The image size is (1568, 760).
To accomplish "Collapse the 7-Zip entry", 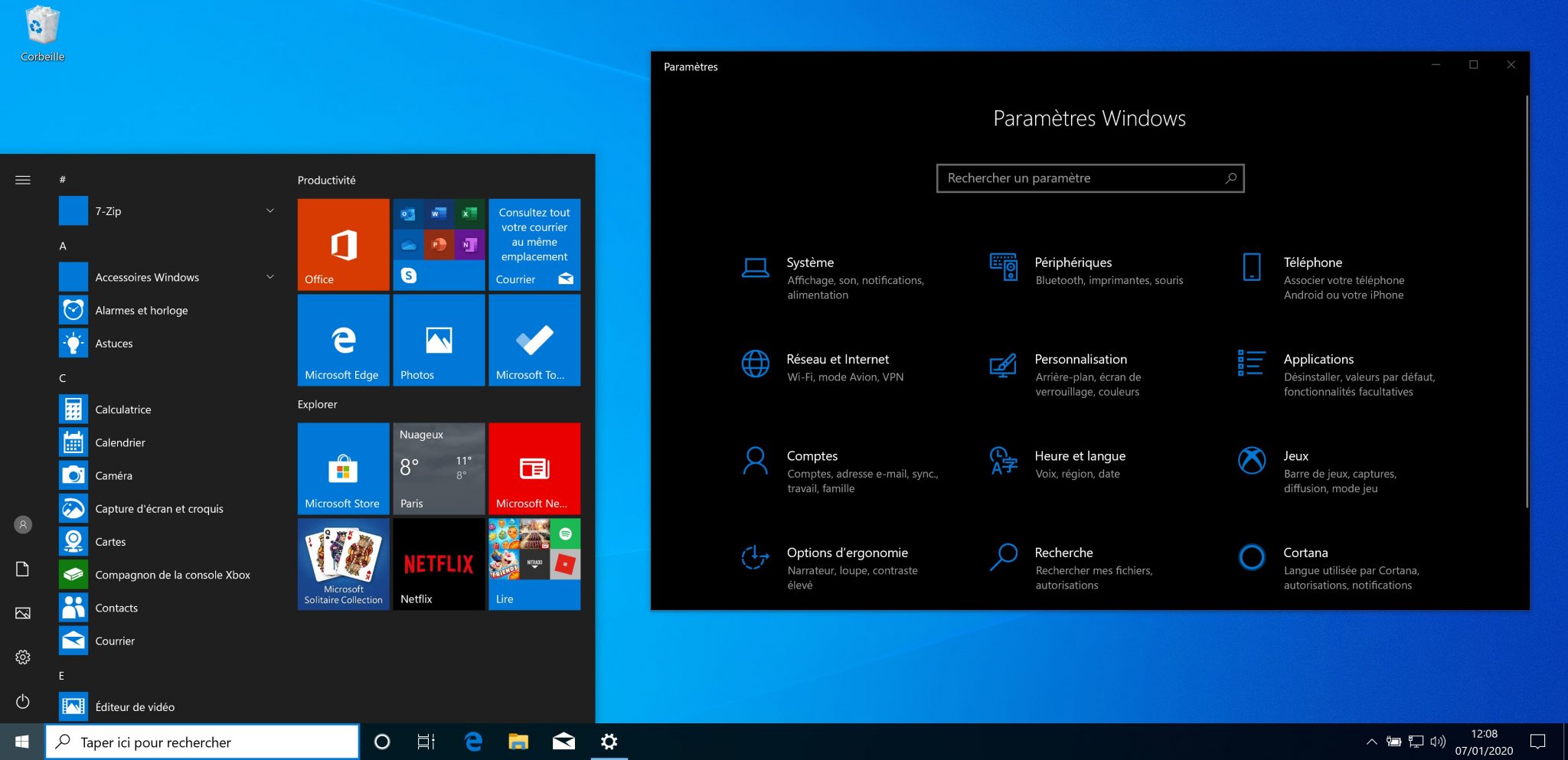I will 269,210.
